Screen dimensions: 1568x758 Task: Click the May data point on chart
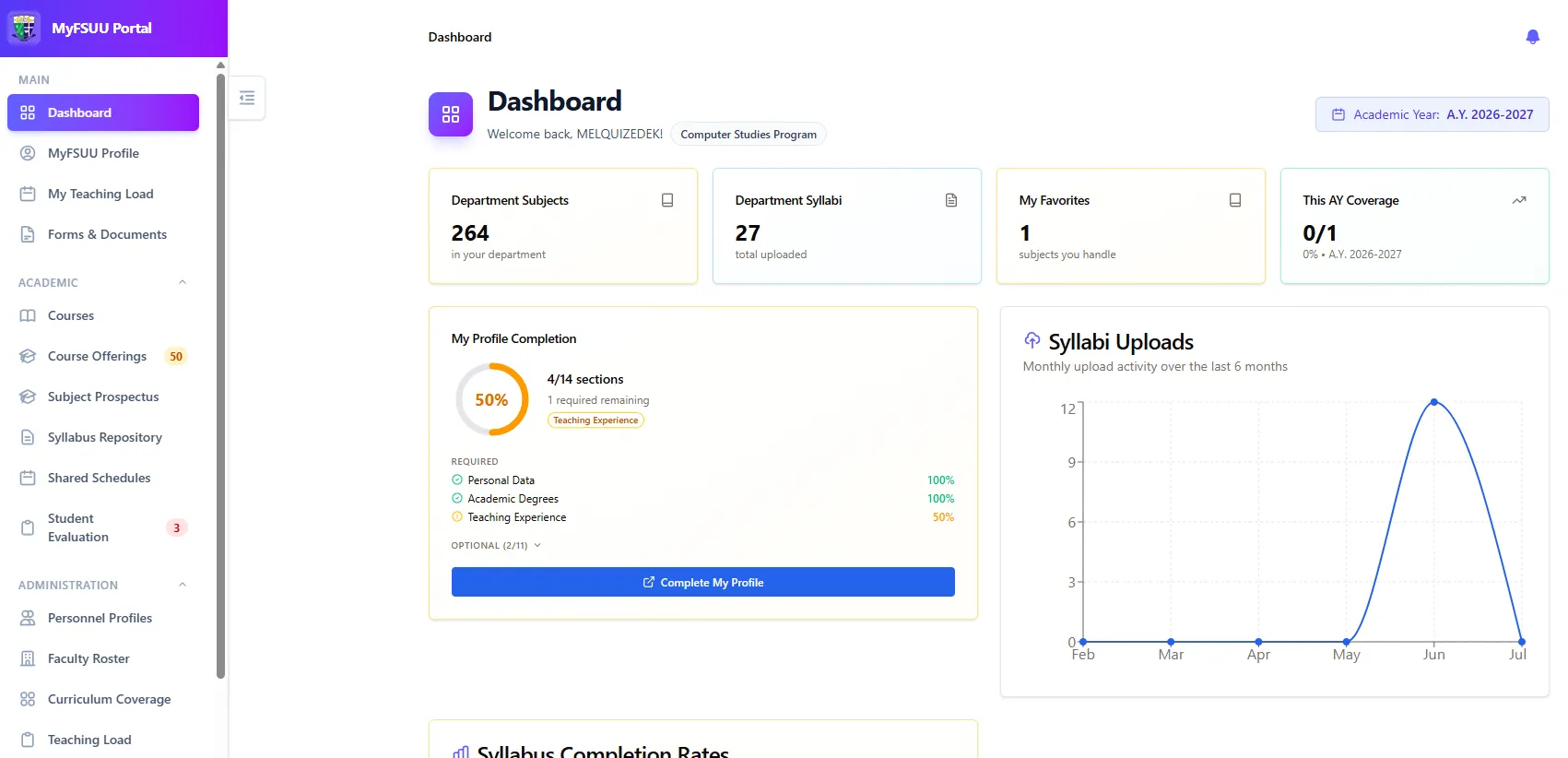tap(1346, 642)
